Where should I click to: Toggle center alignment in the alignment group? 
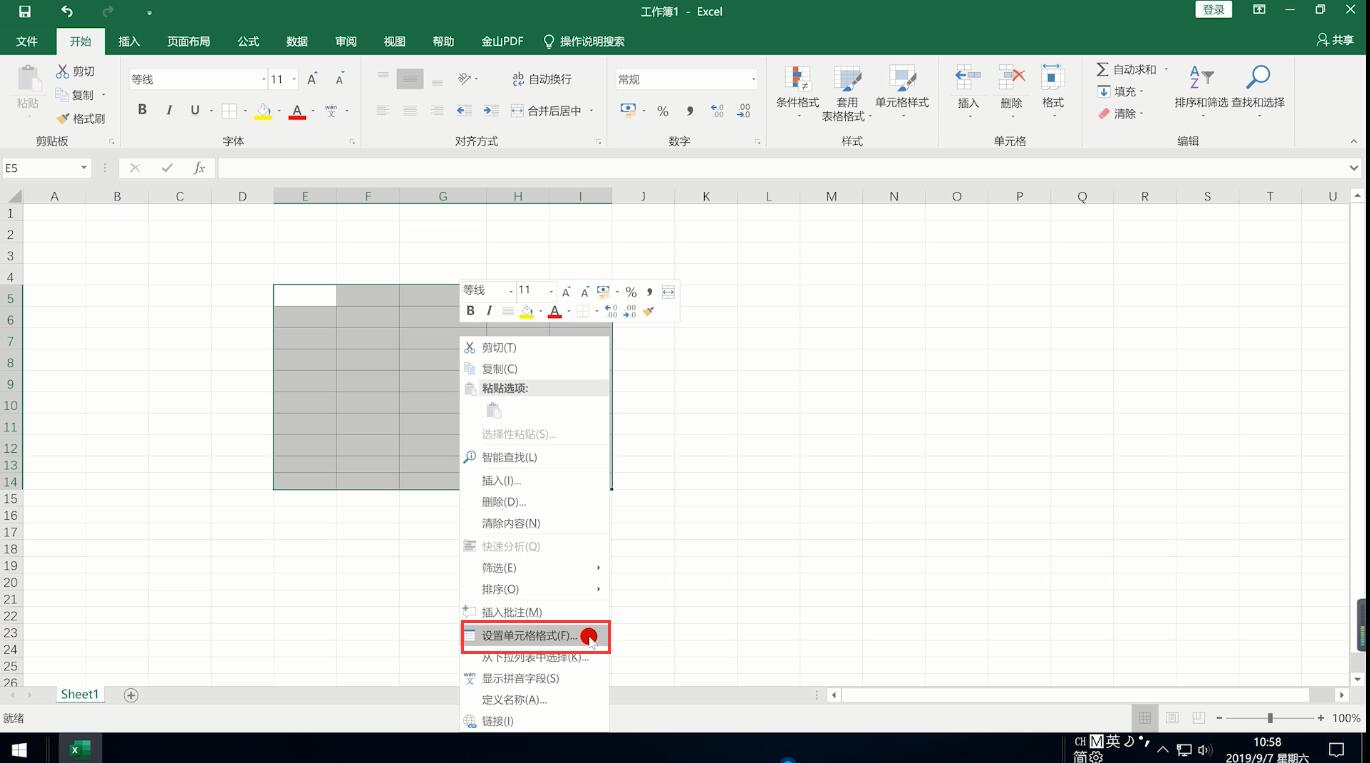coord(409,111)
